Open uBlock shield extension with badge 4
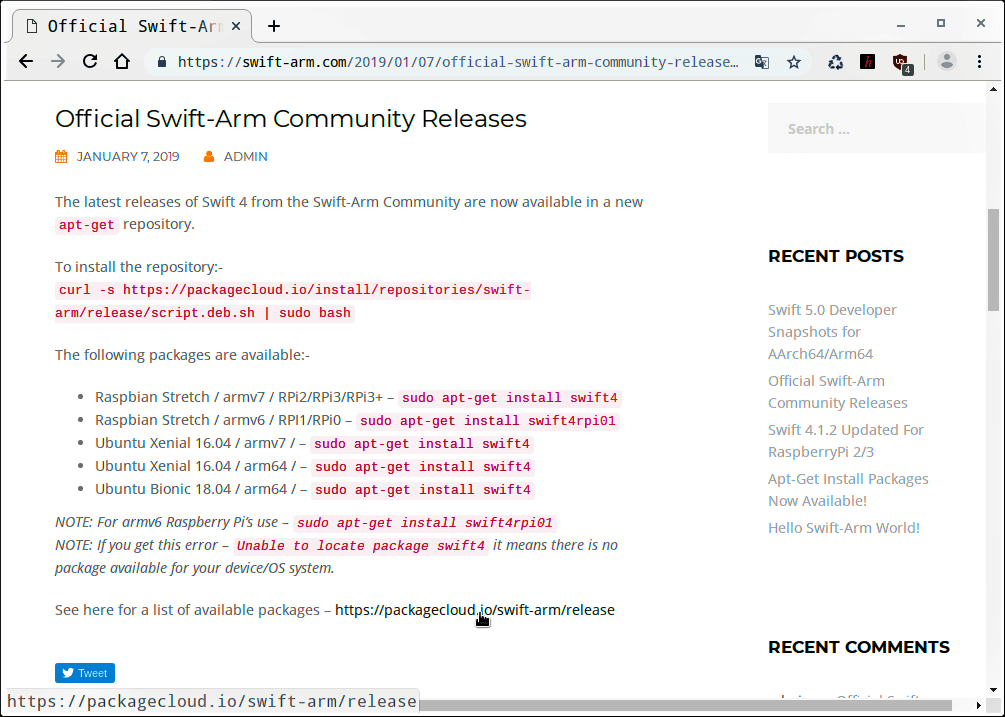Image resolution: width=1005 pixels, height=717 pixels. coord(902,63)
